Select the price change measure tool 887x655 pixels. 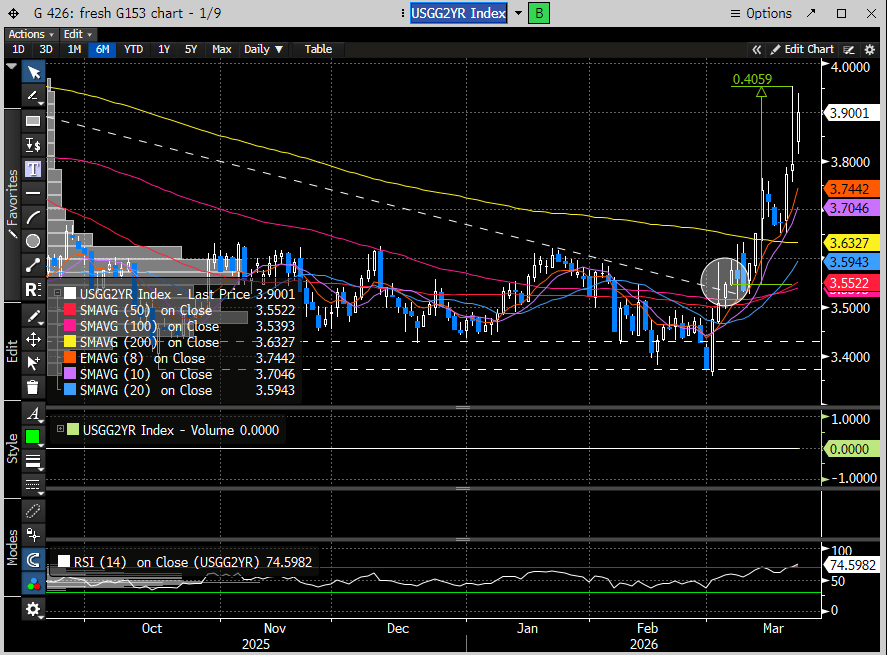(x=33, y=145)
